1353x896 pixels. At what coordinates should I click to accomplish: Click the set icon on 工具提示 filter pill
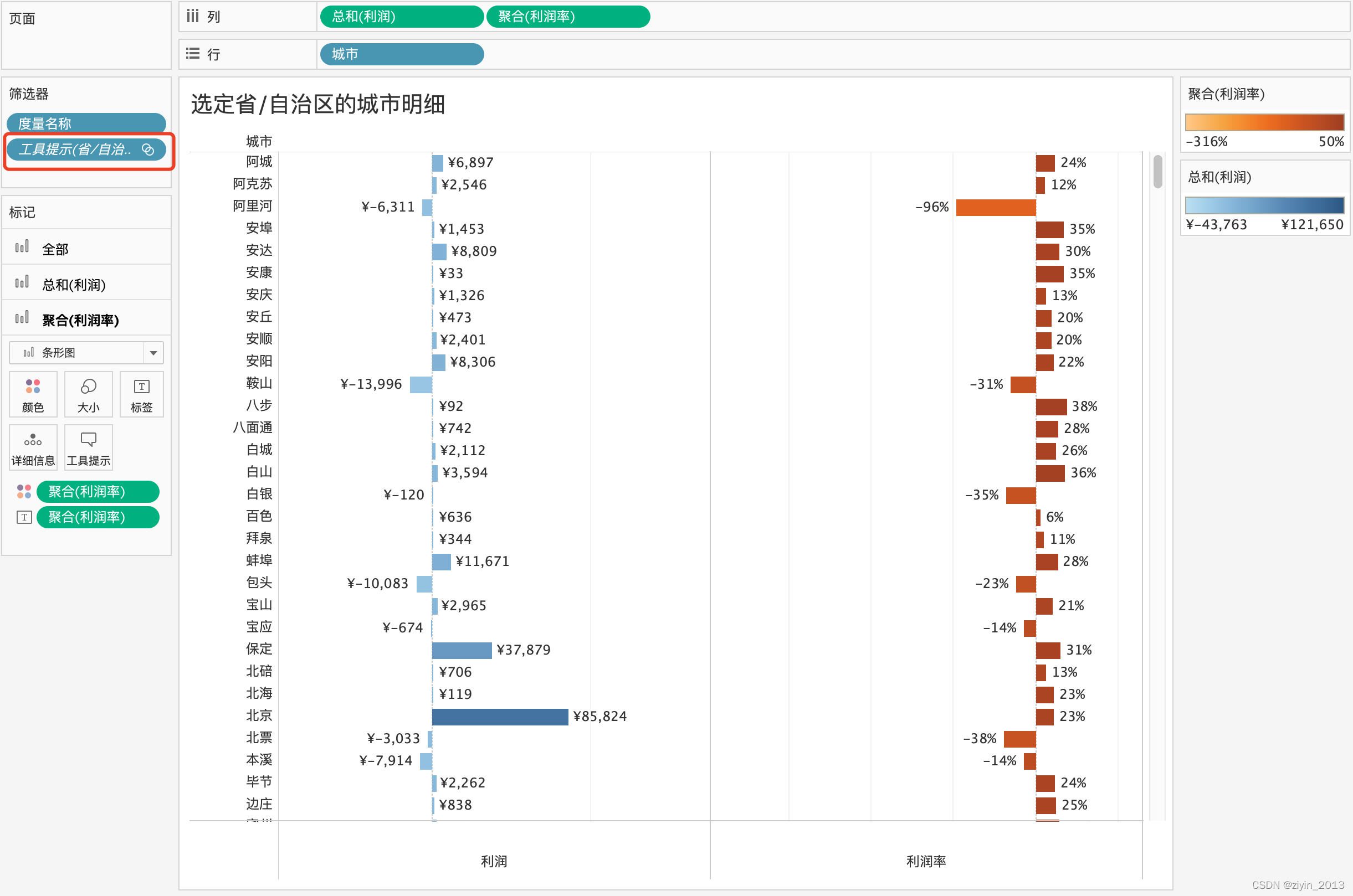[x=148, y=150]
